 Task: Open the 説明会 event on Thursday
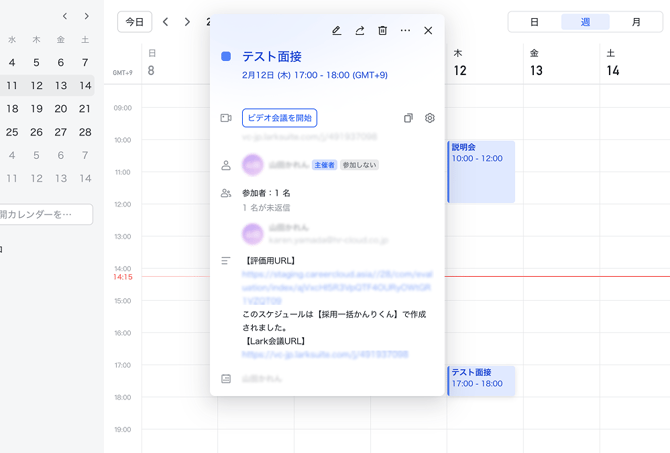tap(481, 171)
